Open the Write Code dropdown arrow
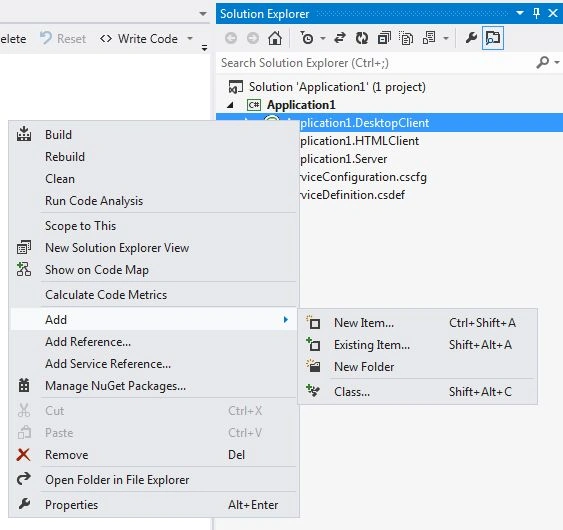 pyautogui.click(x=190, y=38)
